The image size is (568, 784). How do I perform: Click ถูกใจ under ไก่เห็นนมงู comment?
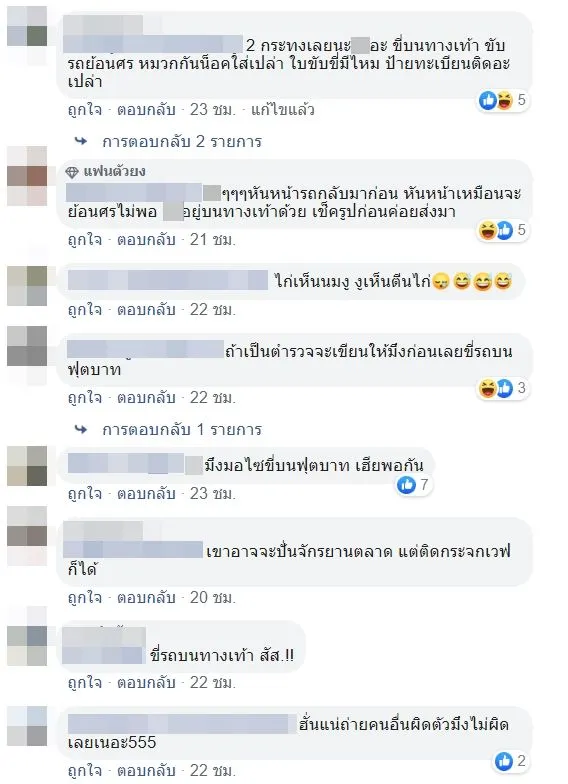(84, 310)
